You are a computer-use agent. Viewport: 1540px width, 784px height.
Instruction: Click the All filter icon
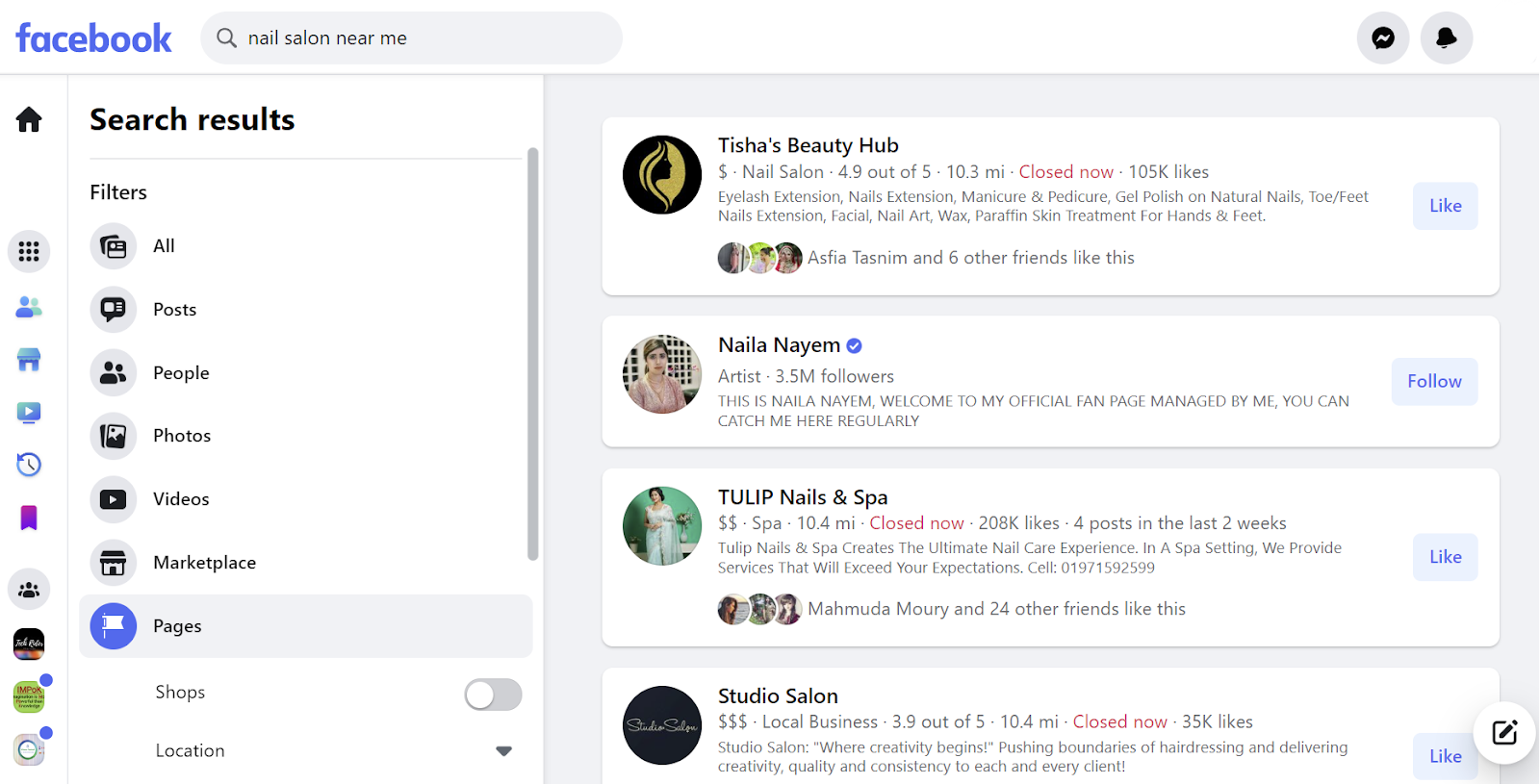(x=114, y=246)
